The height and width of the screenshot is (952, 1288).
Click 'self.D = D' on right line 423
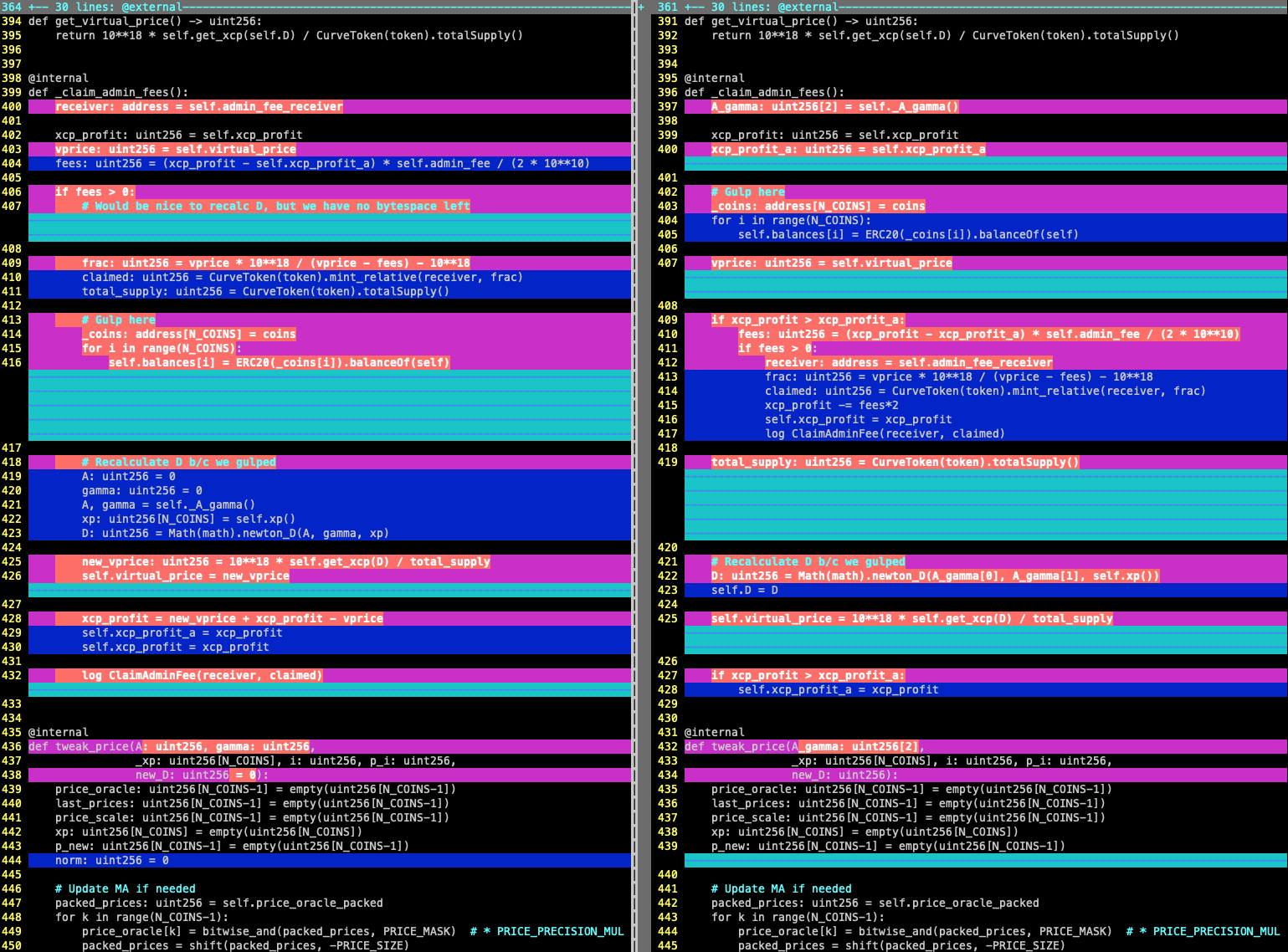[x=745, y=590]
